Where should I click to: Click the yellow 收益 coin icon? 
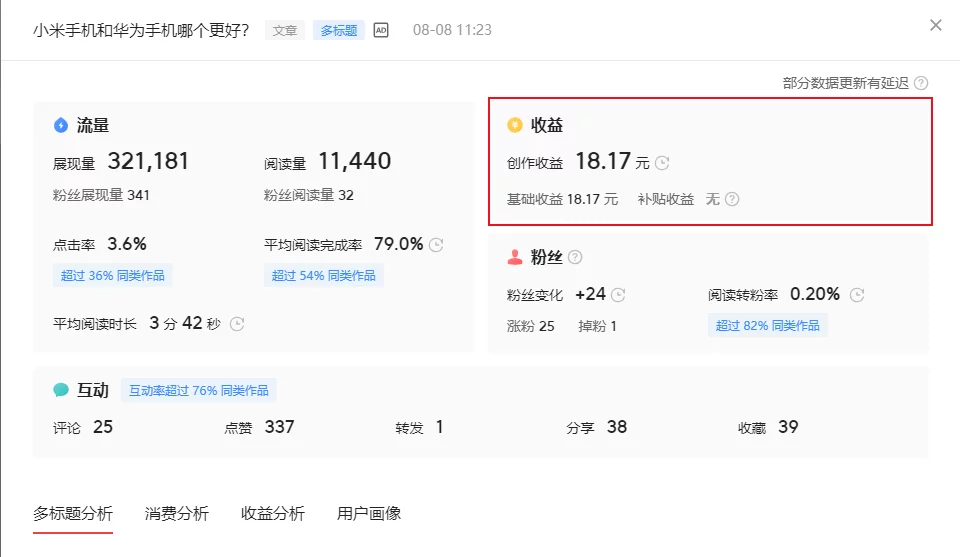tap(515, 125)
